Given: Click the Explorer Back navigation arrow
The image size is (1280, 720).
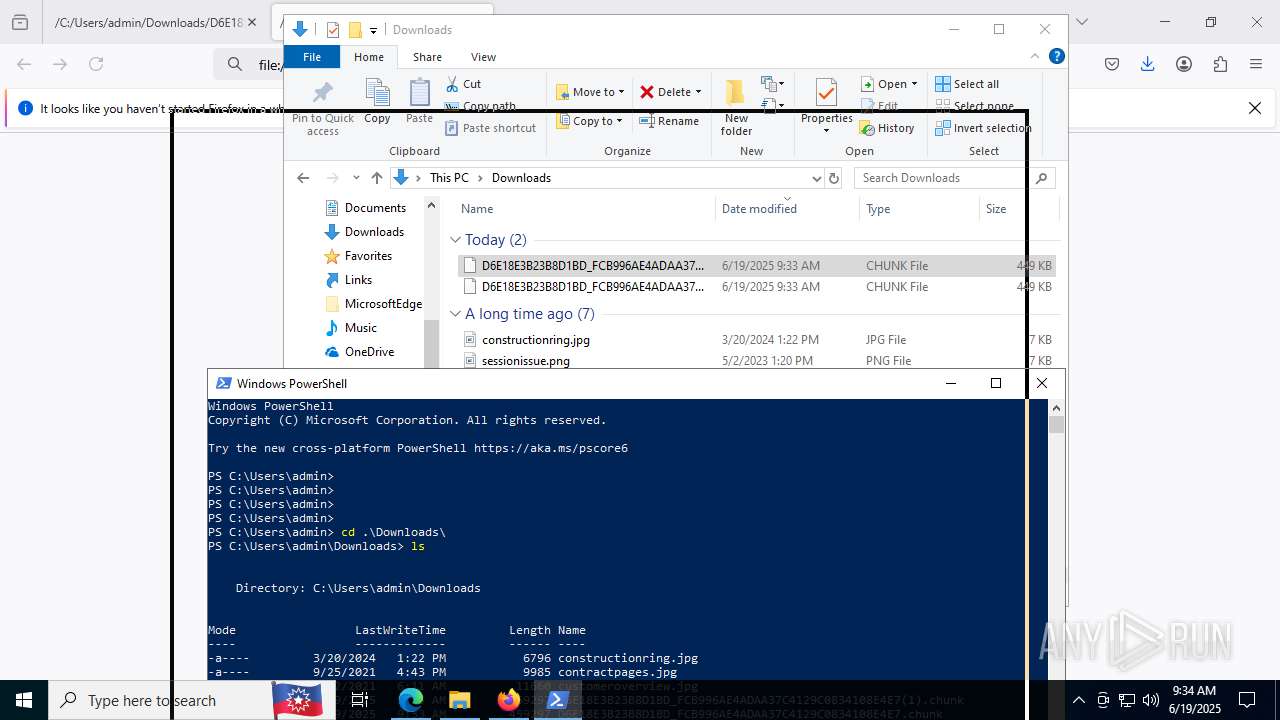Looking at the screenshot, I should pyautogui.click(x=303, y=178).
